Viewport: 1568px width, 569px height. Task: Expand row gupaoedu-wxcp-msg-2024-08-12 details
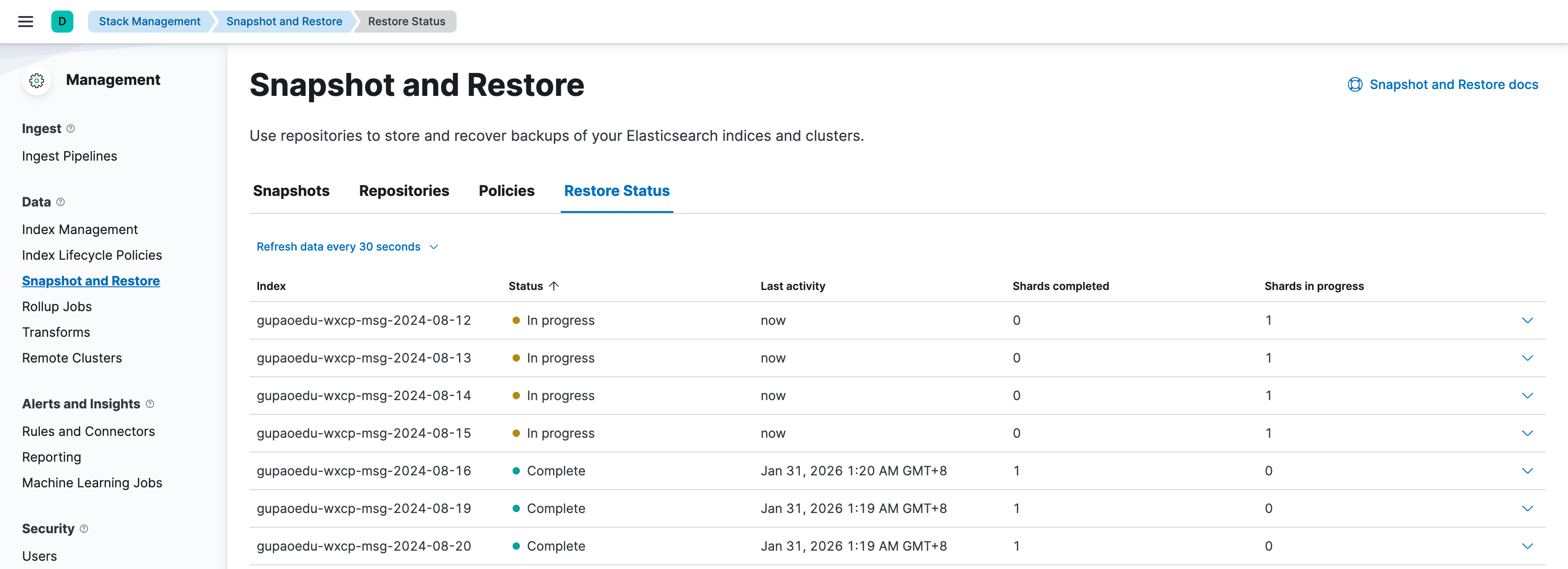pyautogui.click(x=1527, y=320)
